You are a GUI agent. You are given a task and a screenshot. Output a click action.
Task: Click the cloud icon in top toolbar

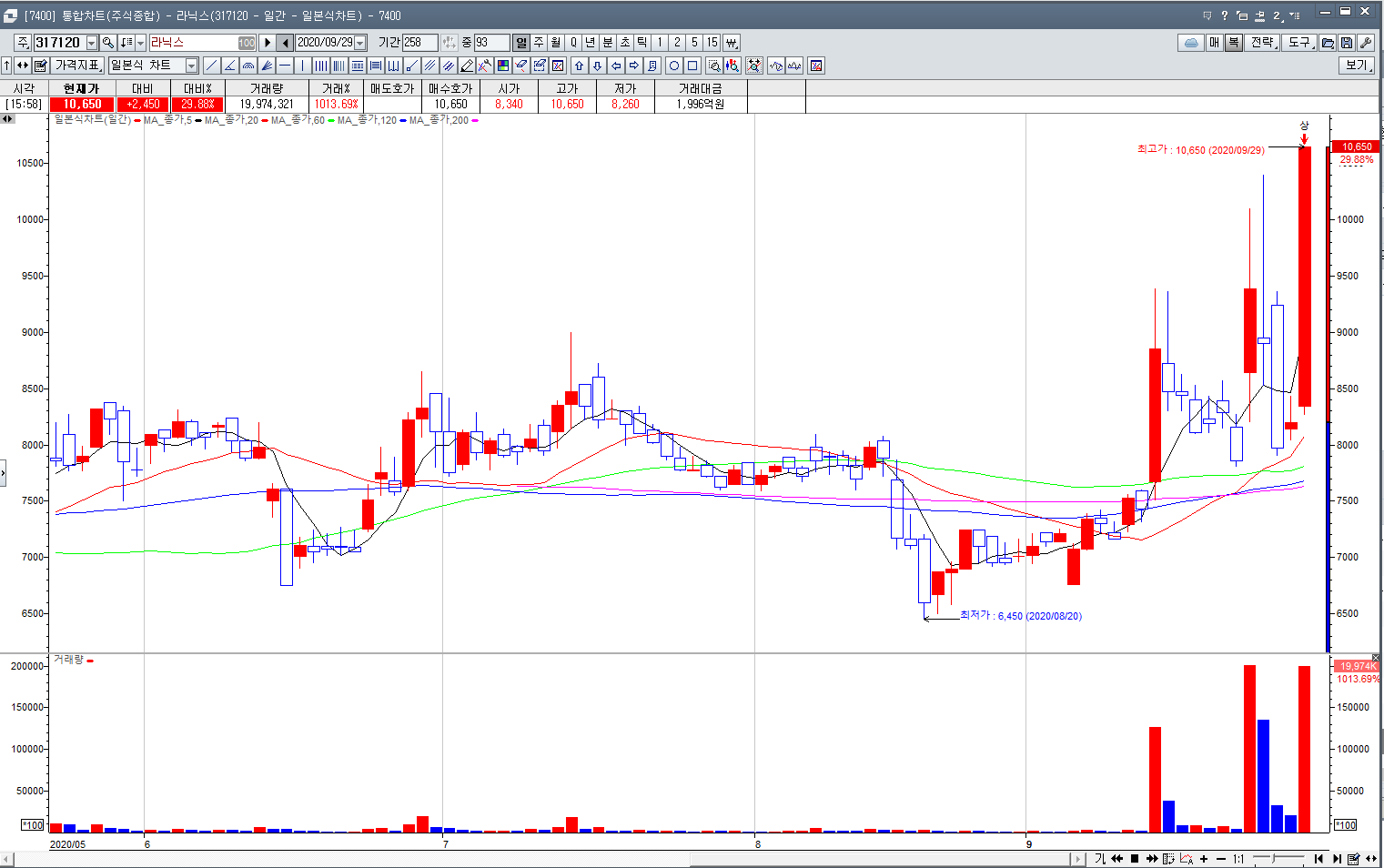pos(1191,43)
